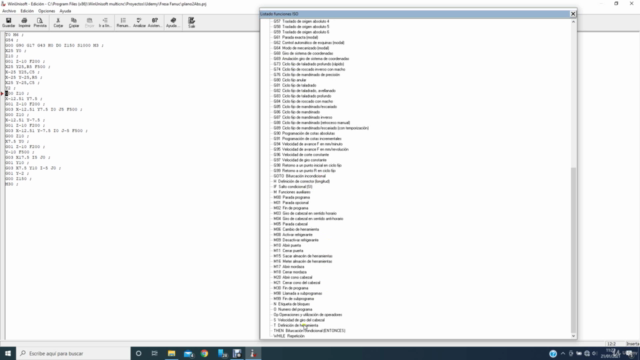Click code line 'G54 ;' in editor
Screen dimensions: 640x360
pyautogui.click(x=11, y=40)
